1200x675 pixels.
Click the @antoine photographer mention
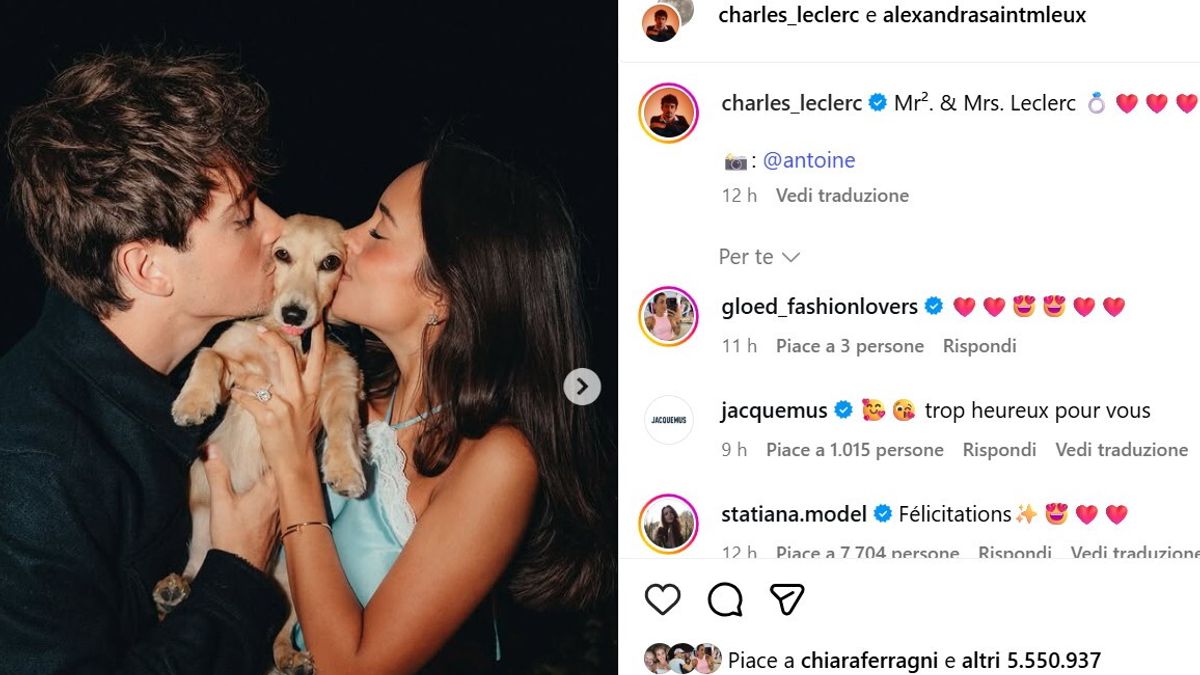coord(809,160)
